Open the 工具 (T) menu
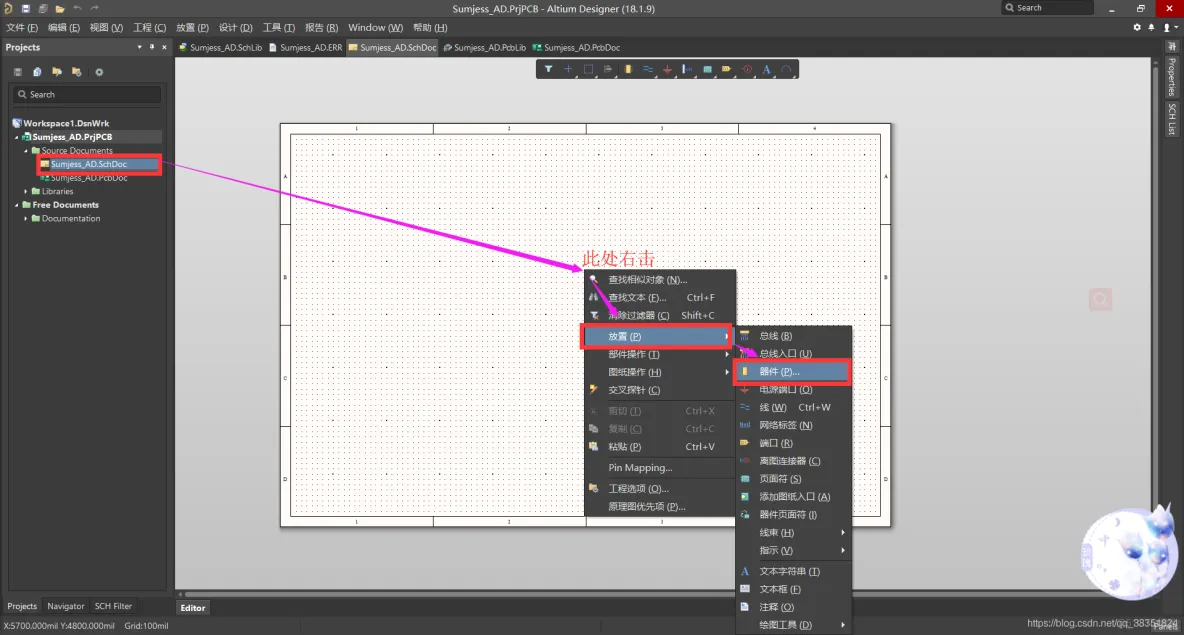This screenshot has width=1184, height=635. click(x=279, y=27)
